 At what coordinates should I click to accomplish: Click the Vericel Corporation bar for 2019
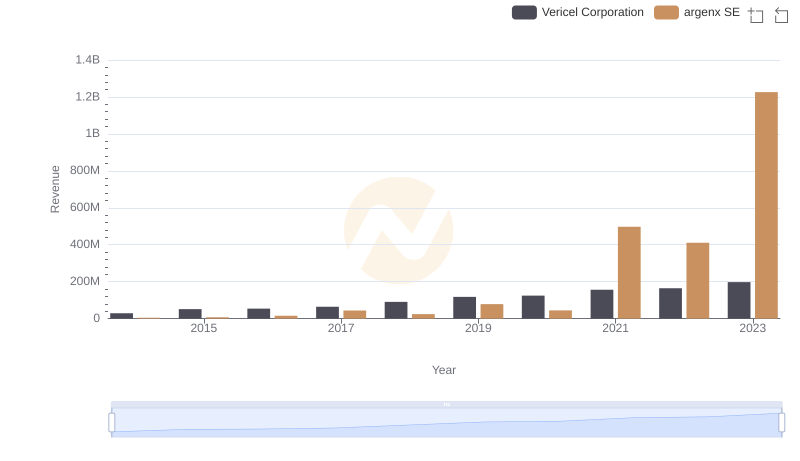coord(464,308)
